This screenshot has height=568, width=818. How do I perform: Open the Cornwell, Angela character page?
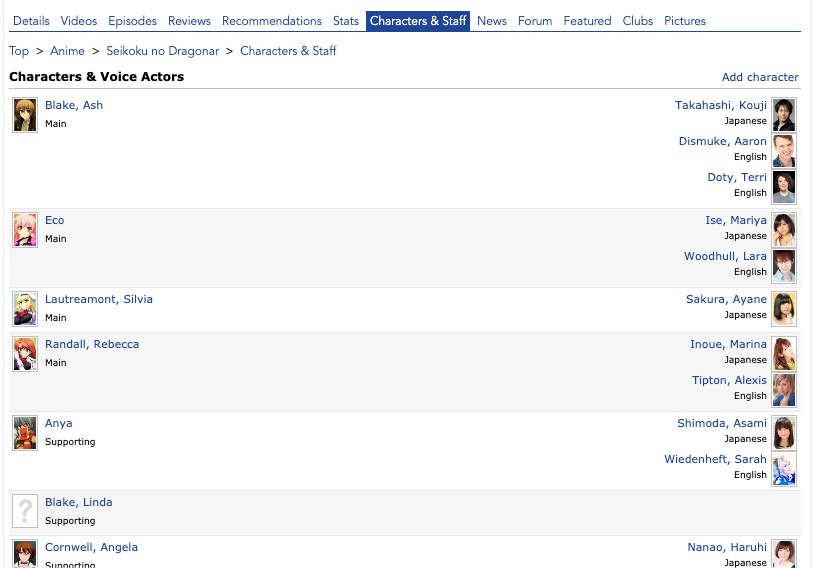[91, 547]
